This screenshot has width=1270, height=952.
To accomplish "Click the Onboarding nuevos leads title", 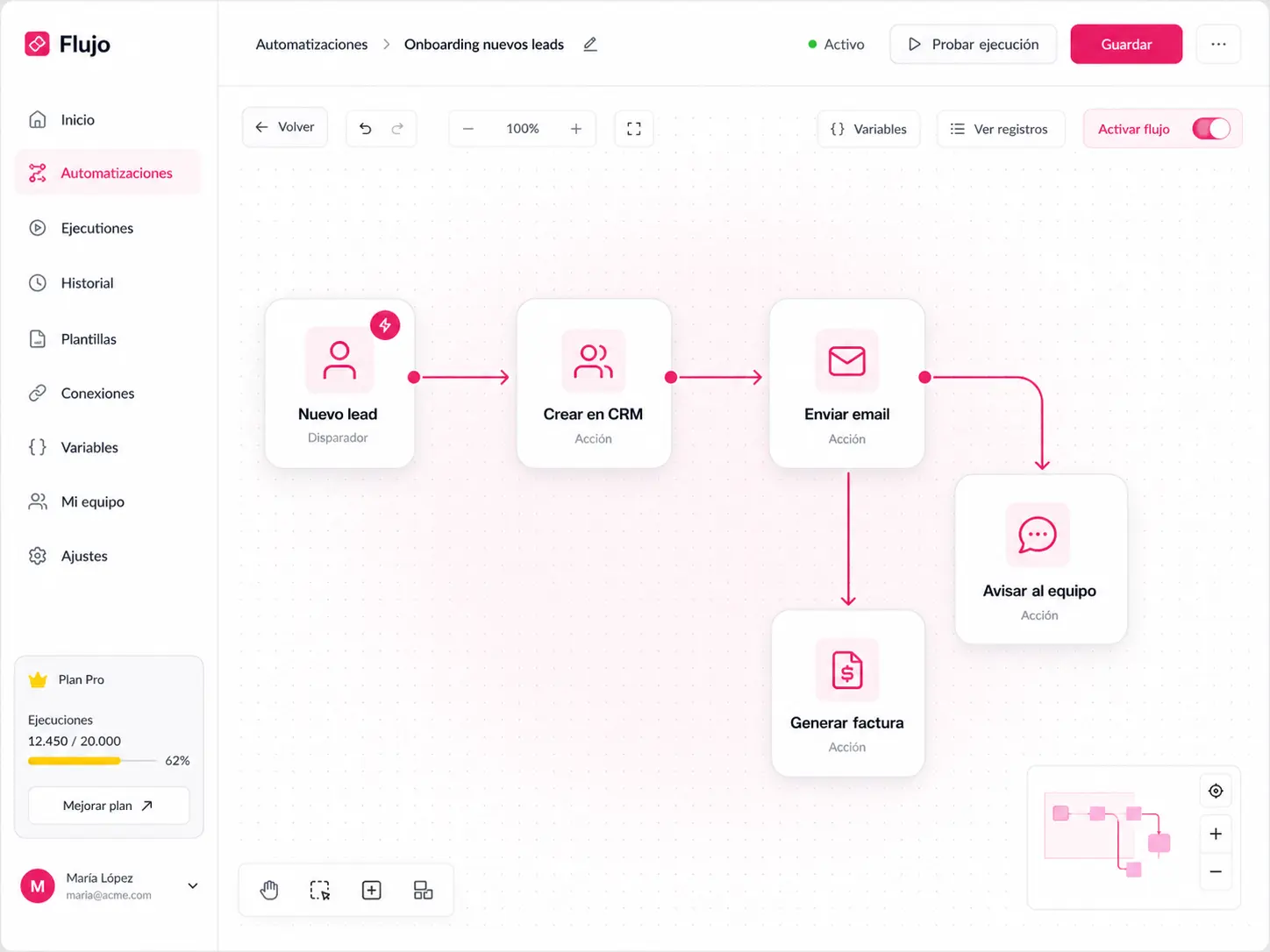I will tap(484, 44).
